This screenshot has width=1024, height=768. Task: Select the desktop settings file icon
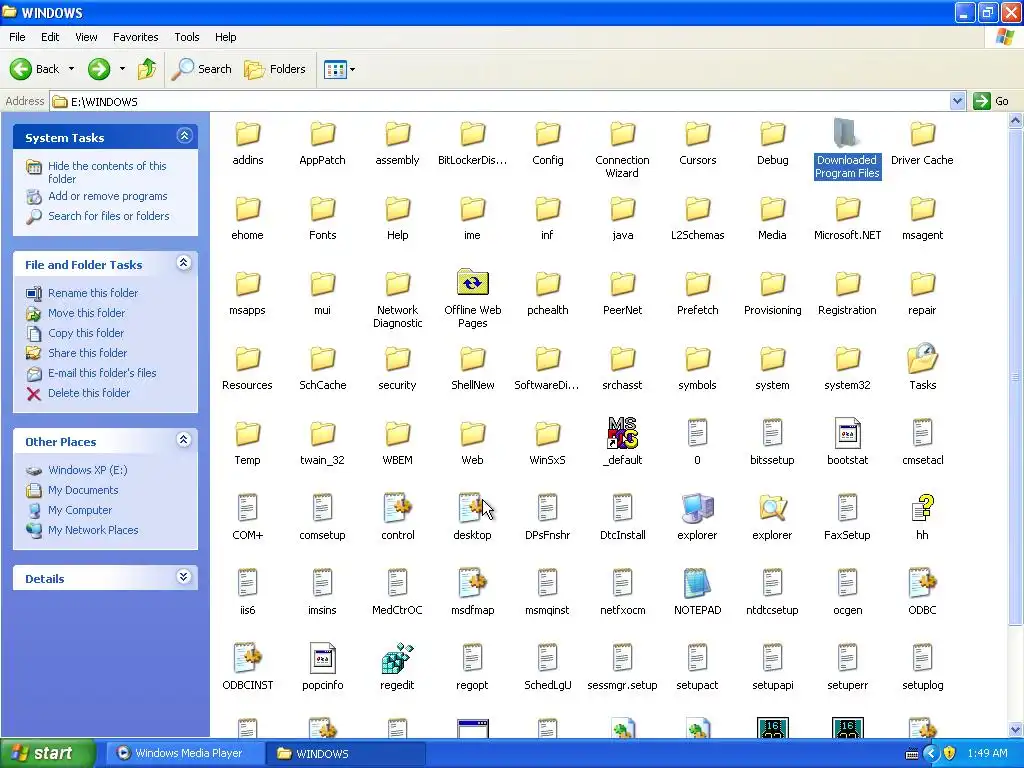click(x=472, y=508)
